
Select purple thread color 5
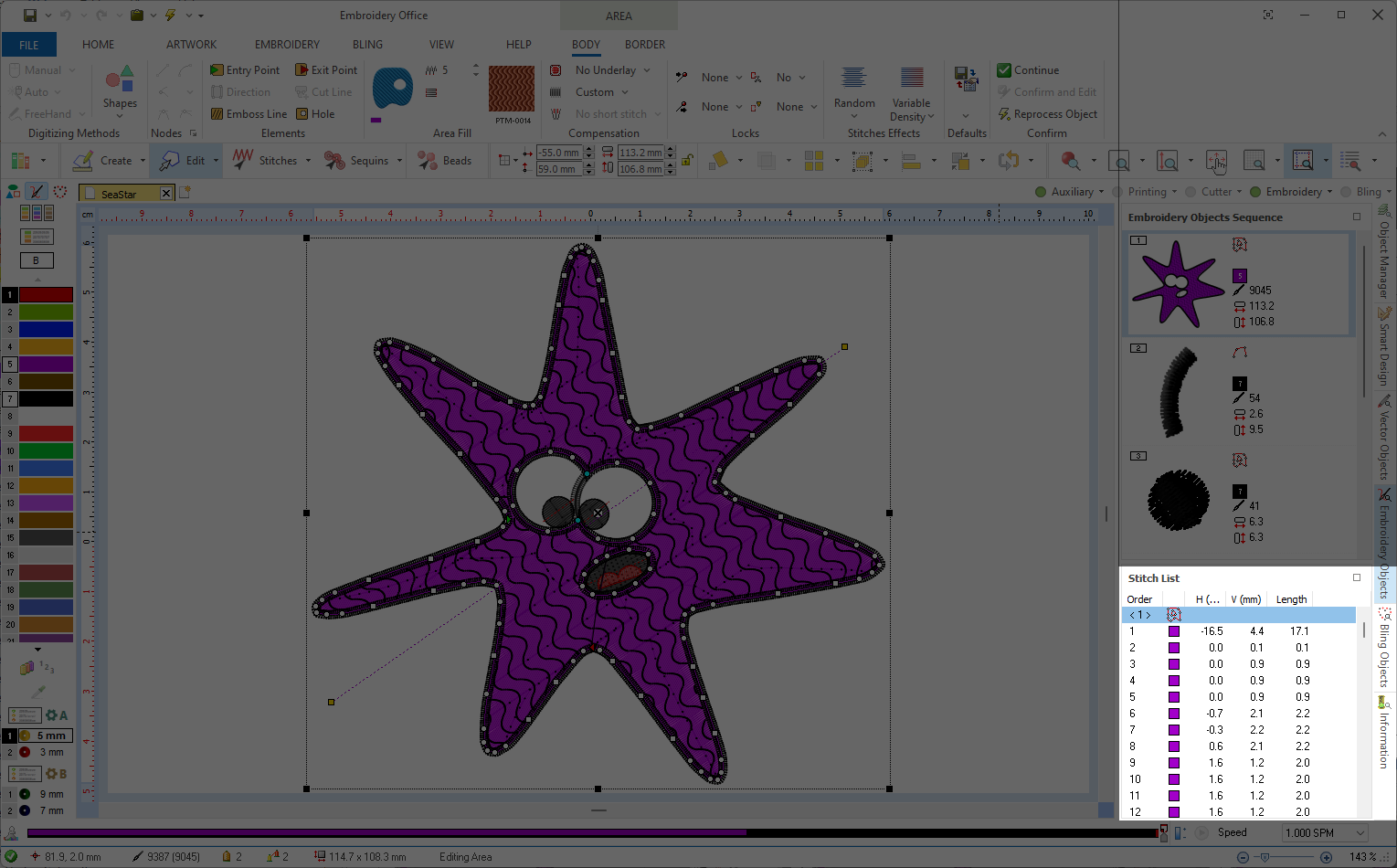(46, 365)
